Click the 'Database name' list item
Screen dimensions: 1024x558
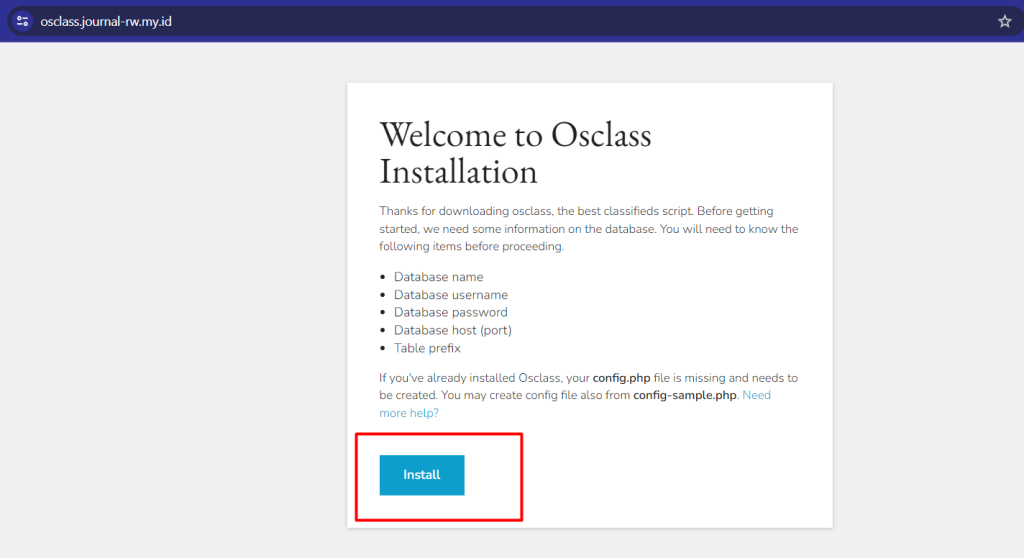tap(438, 277)
